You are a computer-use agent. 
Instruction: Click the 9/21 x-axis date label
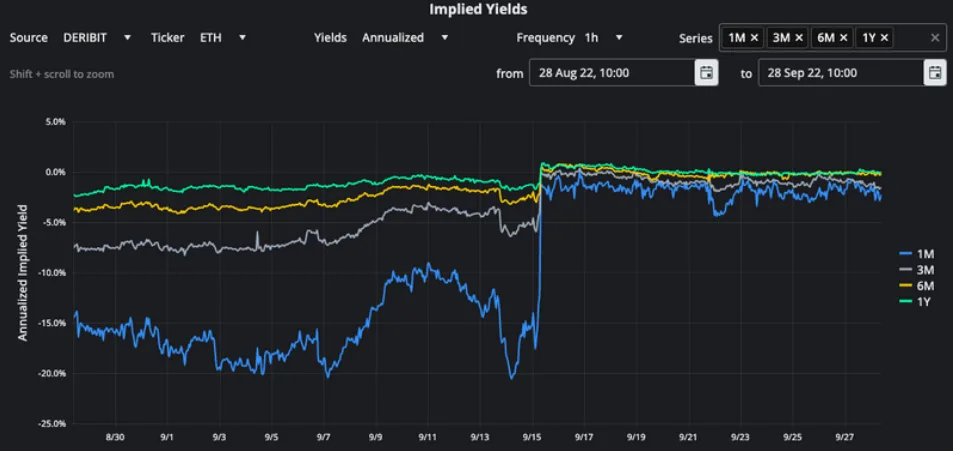(689, 436)
